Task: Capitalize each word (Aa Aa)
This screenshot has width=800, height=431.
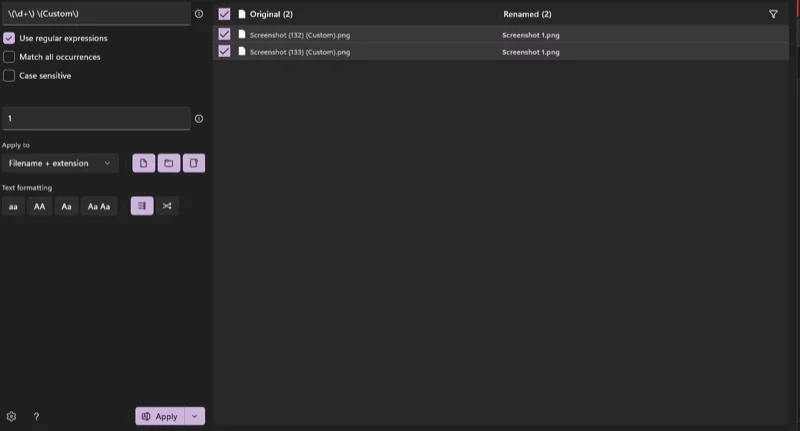Action: (x=99, y=206)
